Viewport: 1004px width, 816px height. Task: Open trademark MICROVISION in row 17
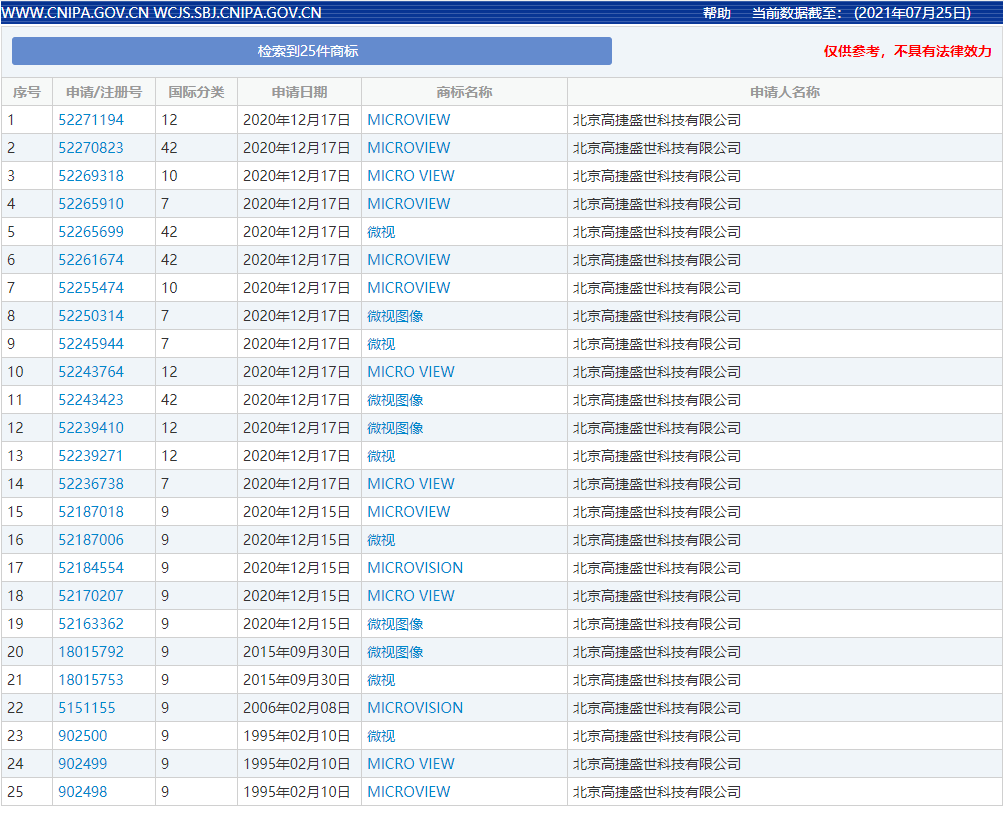pyautogui.click(x=415, y=568)
